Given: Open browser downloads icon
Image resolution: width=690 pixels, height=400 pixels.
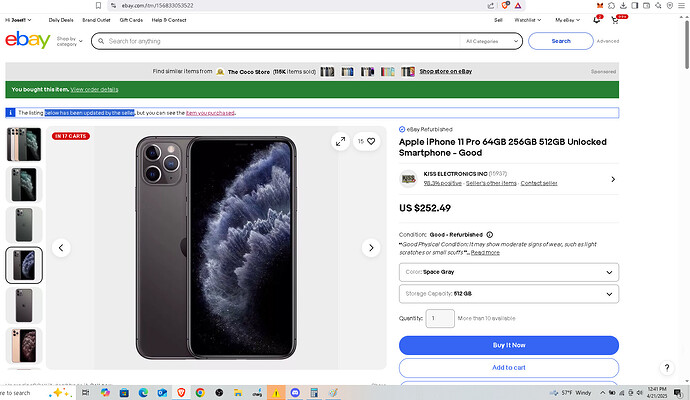Looking at the screenshot, I should click(623, 6).
